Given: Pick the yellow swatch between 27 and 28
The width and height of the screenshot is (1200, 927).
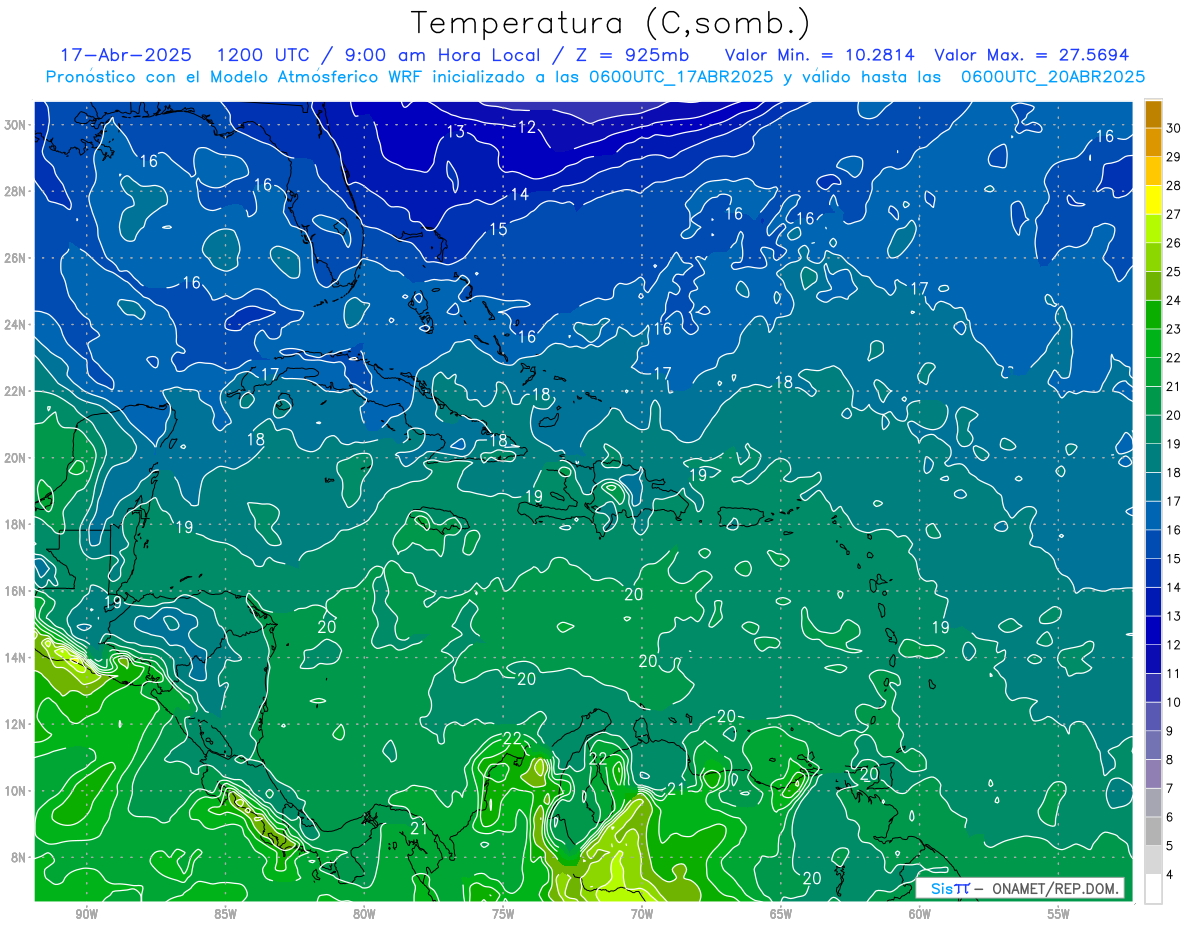Looking at the screenshot, I should point(1153,200).
